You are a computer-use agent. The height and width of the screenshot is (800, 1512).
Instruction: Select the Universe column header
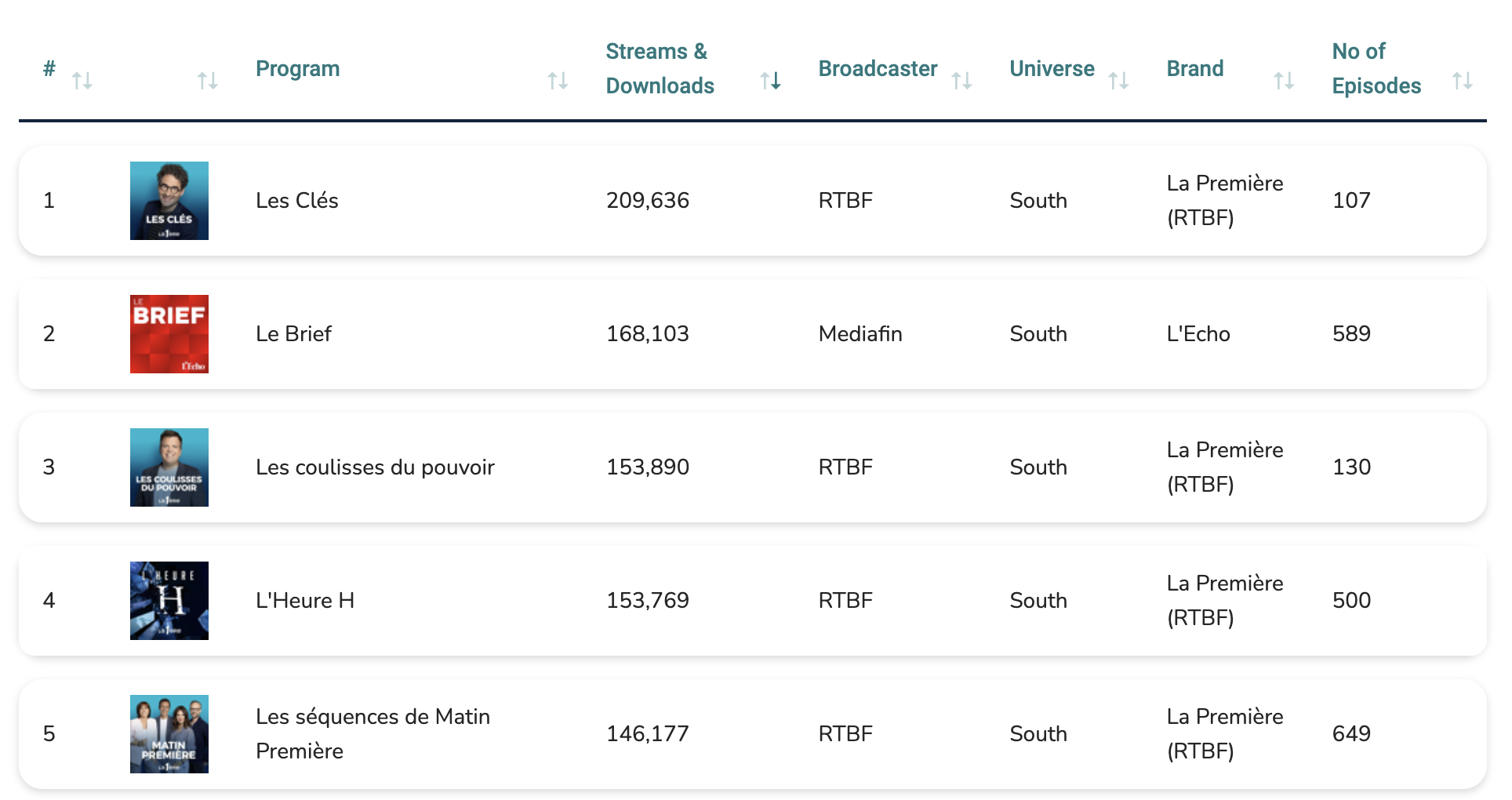[x=1052, y=68]
